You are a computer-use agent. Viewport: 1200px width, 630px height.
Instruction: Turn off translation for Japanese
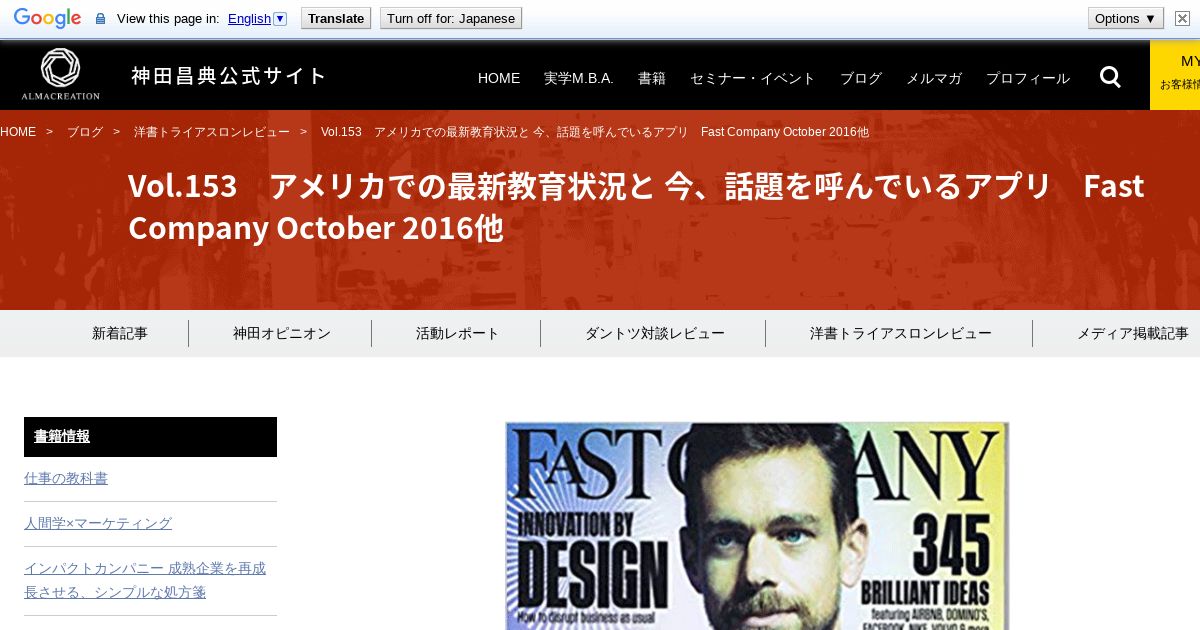pos(451,18)
